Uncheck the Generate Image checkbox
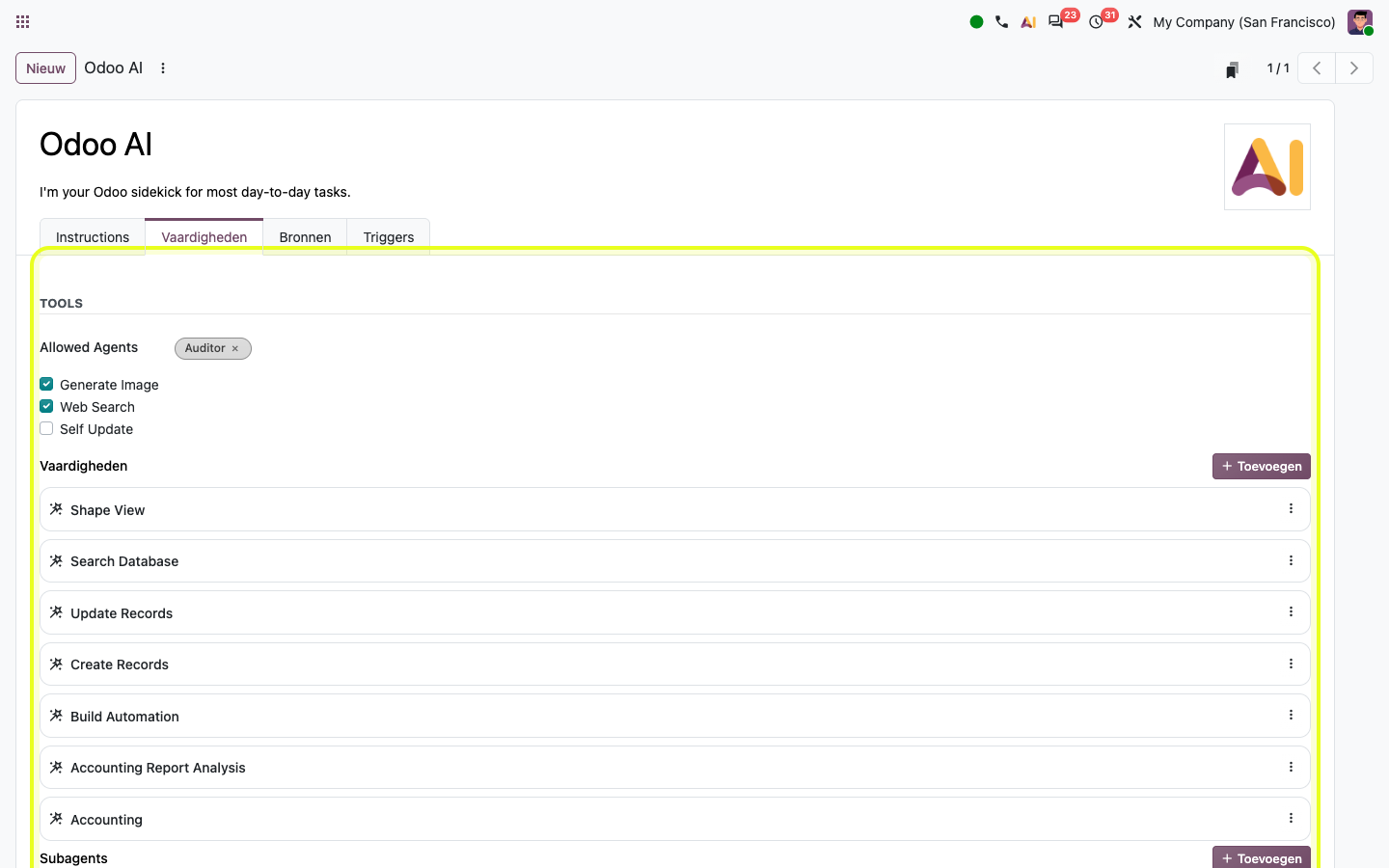 [46, 384]
